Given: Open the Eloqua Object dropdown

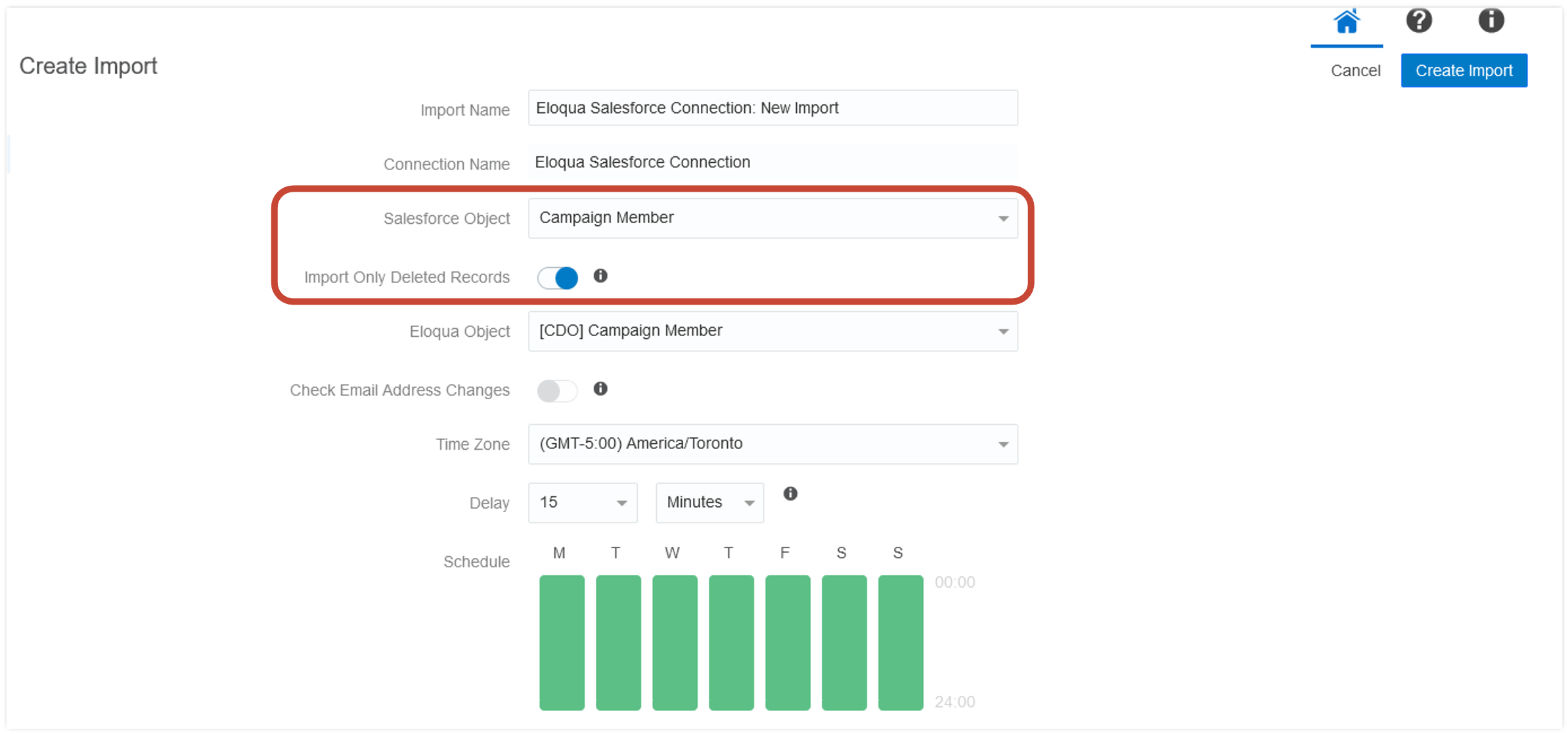Looking at the screenshot, I should tap(1003, 332).
